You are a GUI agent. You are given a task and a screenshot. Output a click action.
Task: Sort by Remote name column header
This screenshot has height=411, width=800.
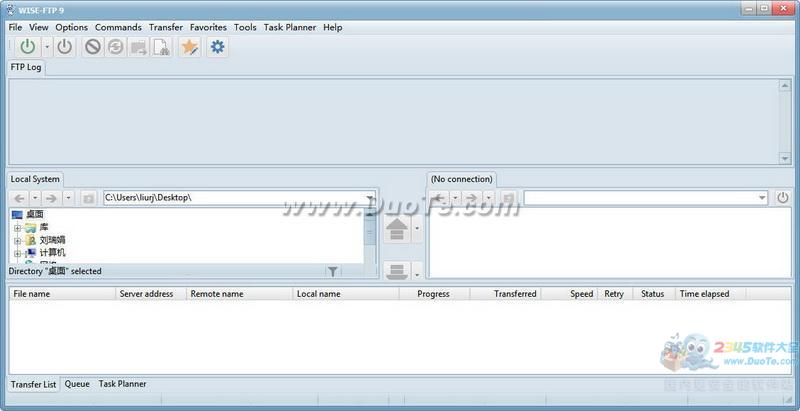pyautogui.click(x=240, y=294)
